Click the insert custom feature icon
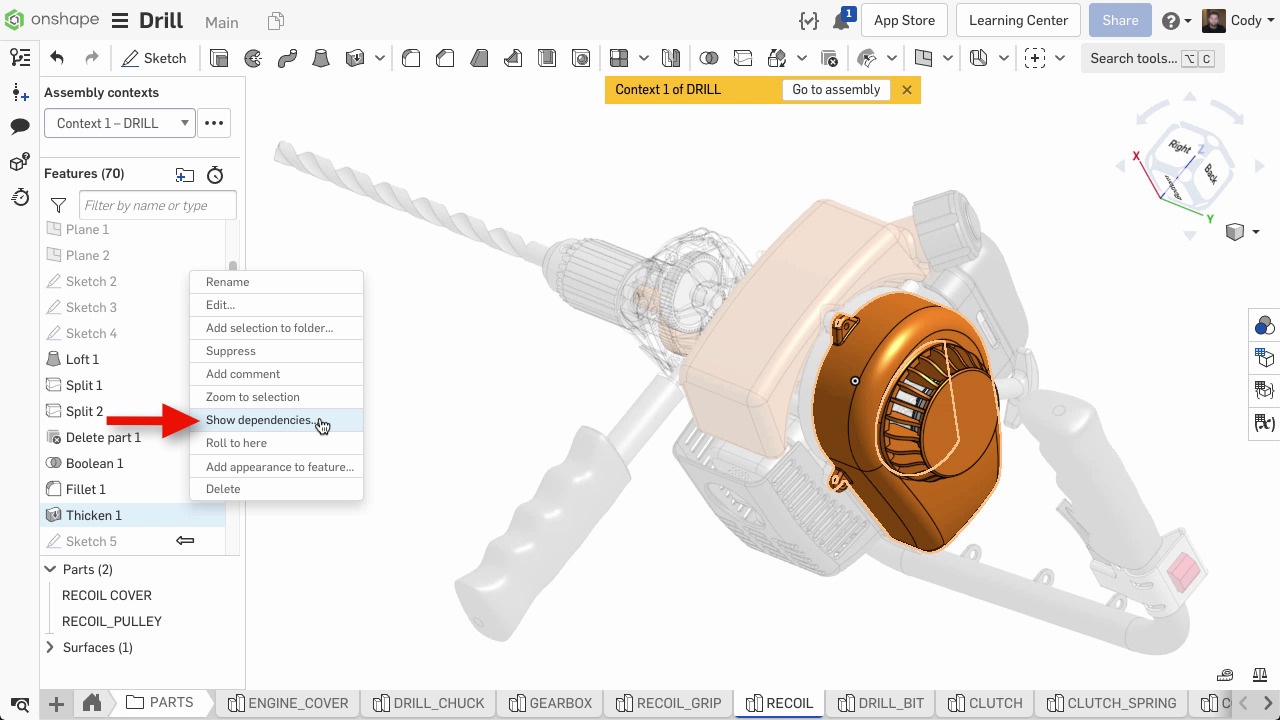 point(1035,58)
